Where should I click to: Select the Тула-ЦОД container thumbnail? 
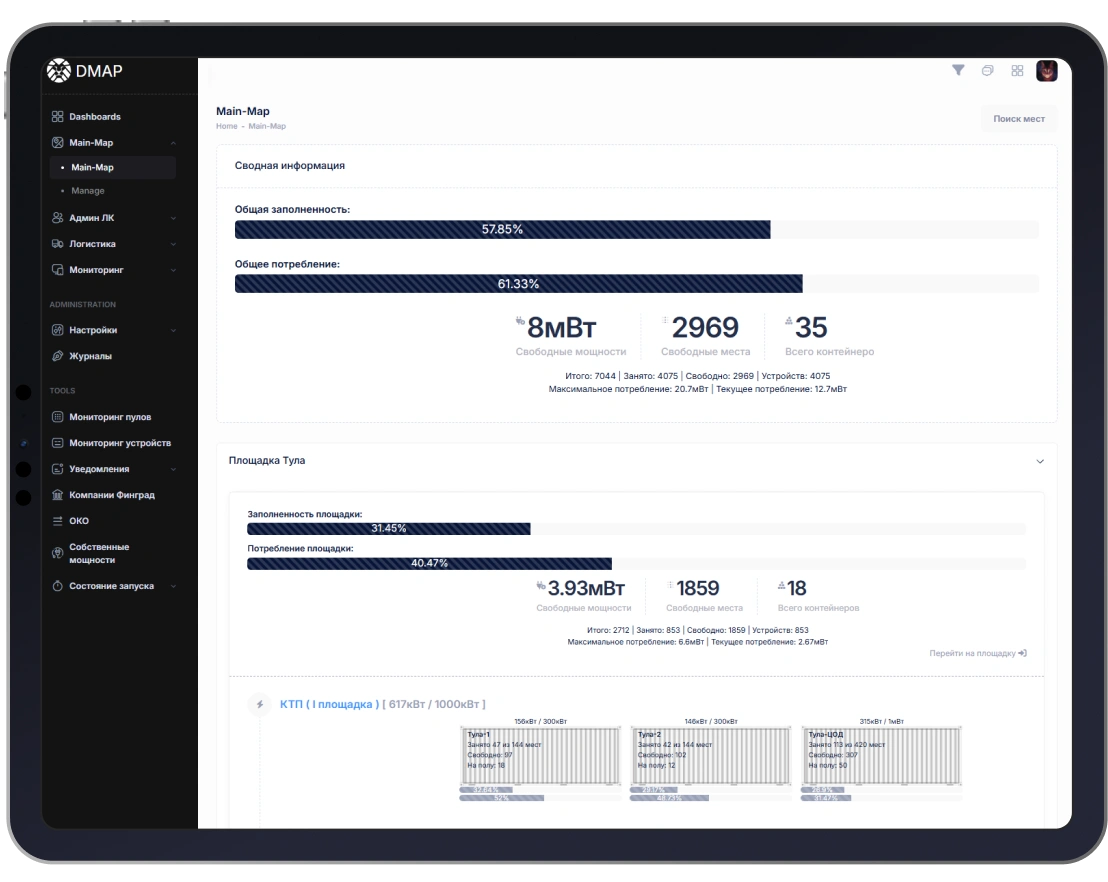[881, 755]
